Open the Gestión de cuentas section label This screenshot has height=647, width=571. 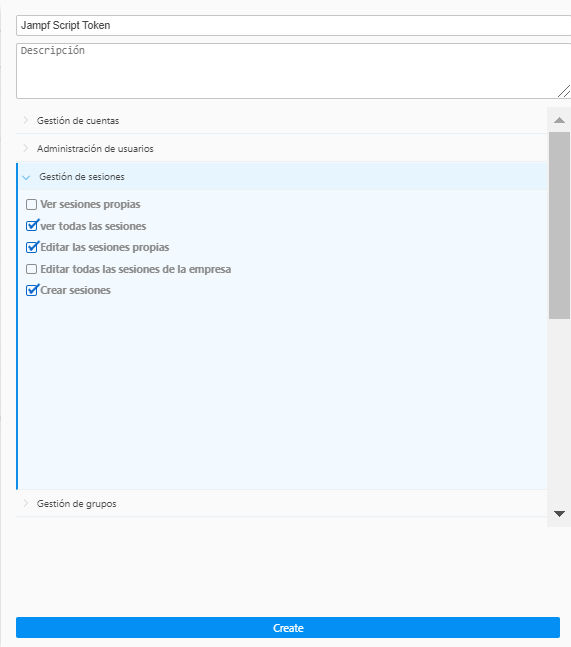pos(78,120)
